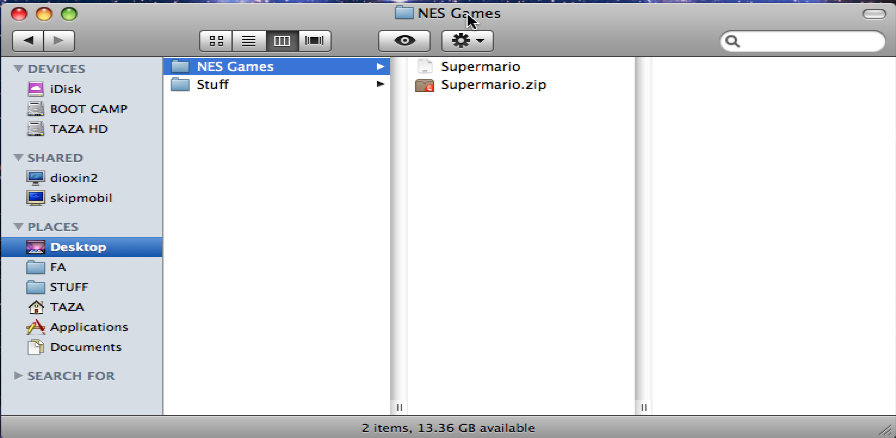Switch to list view
Image resolution: width=896 pixels, height=438 pixels.
pos(249,41)
